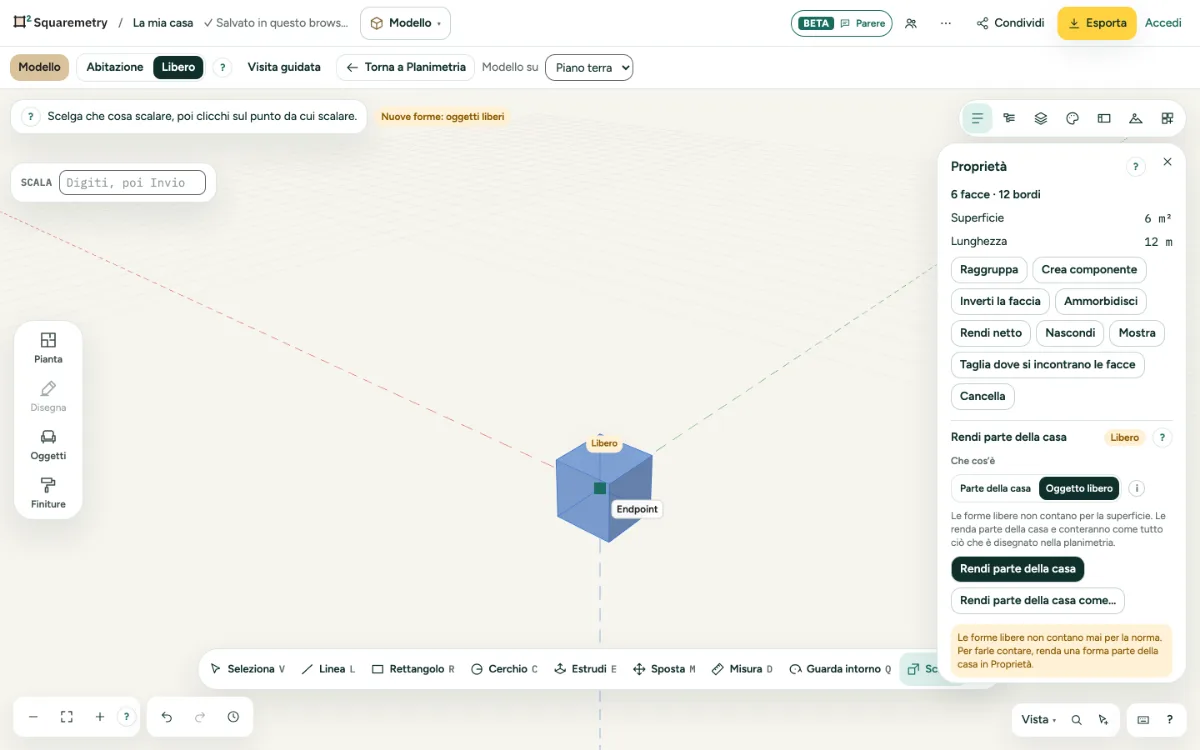This screenshot has width=1200, height=750.
Task: Click the Accedi sign-in link
Action: click(1163, 23)
